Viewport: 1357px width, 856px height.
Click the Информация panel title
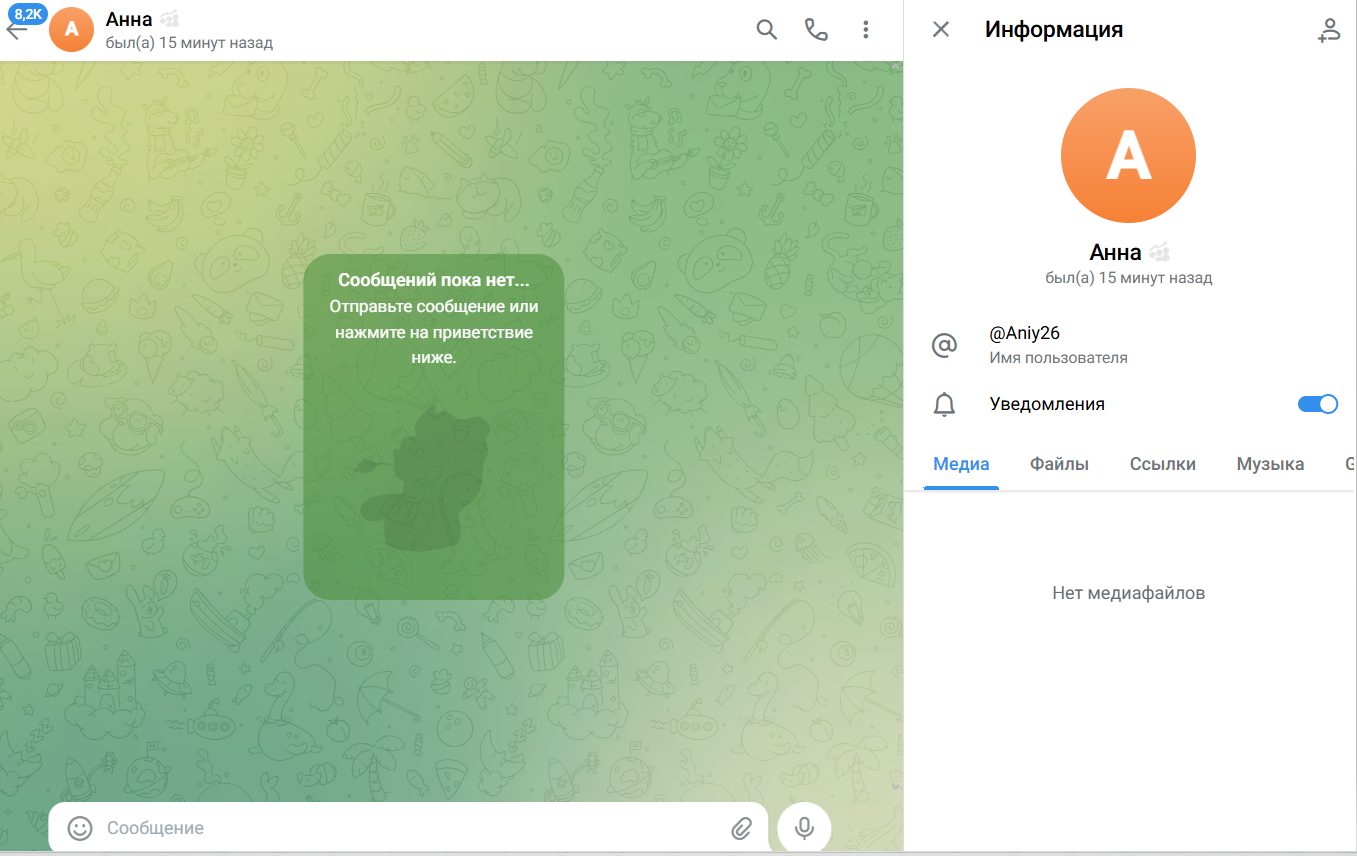pos(1054,30)
